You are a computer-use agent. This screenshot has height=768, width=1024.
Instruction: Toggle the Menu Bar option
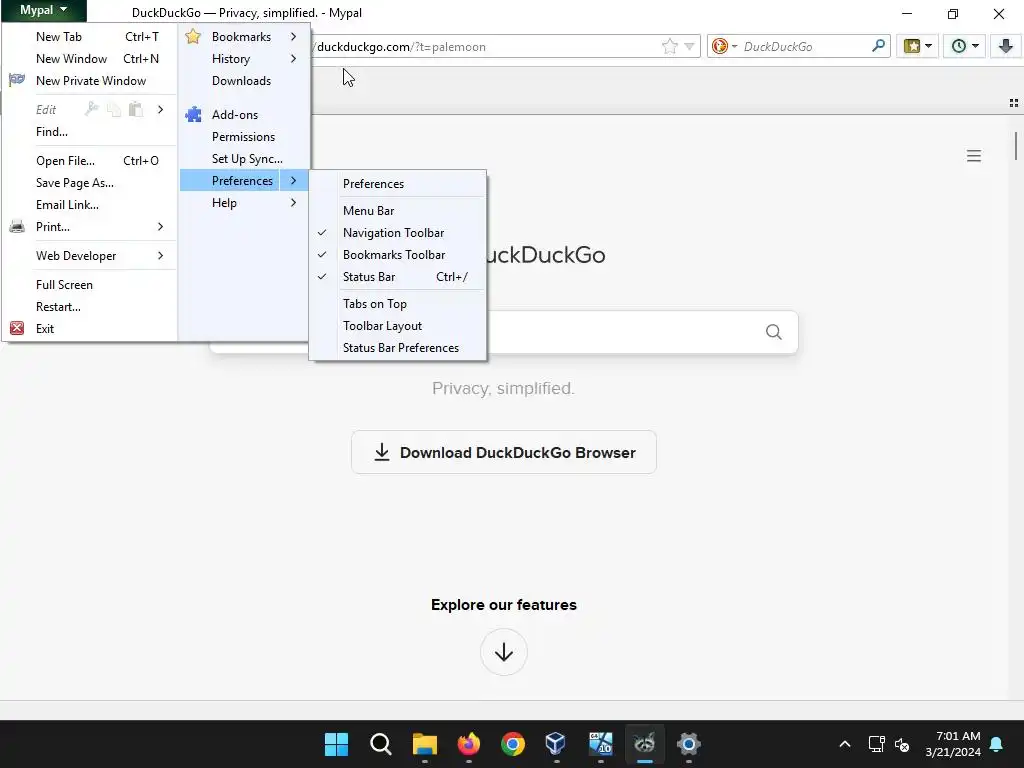pos(398,210)
